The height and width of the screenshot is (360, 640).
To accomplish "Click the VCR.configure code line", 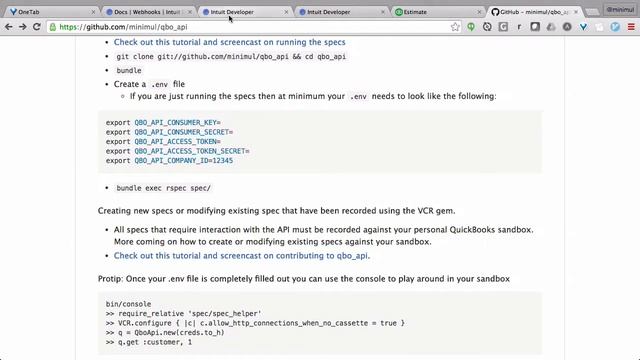I will click(x=255, y=323).
